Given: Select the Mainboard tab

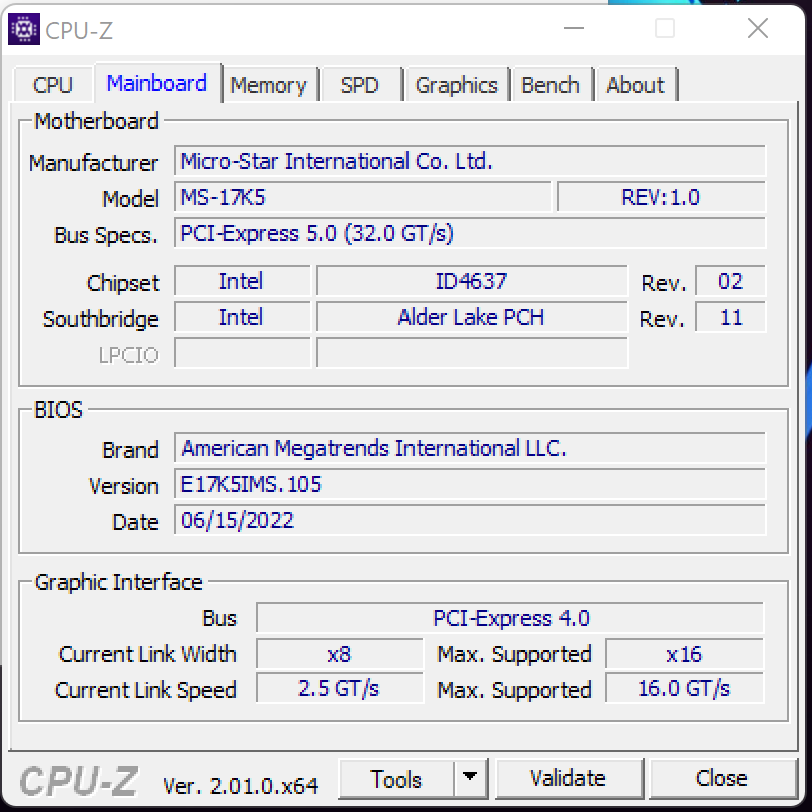Looking at the screenshot, I should coord(156,83).
